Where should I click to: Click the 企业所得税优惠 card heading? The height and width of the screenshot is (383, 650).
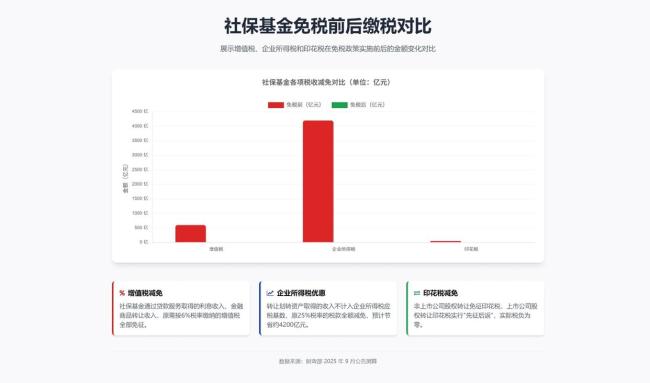[301, 293]
